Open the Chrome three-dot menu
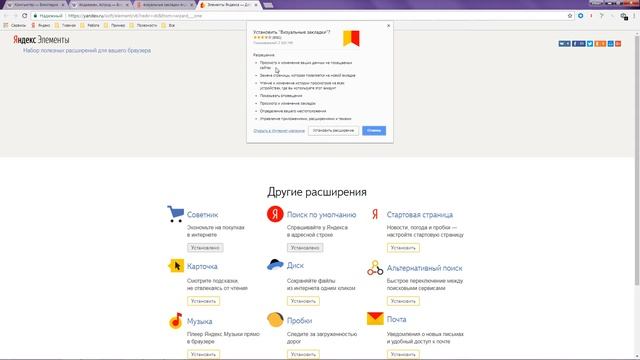Viewport: 640px width, 360px height. tap(634, 16)
